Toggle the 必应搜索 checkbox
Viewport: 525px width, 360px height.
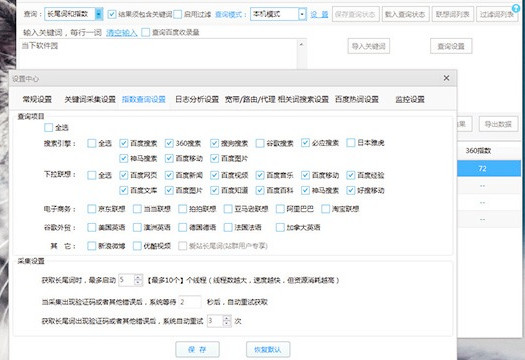(x=305, y=143)
